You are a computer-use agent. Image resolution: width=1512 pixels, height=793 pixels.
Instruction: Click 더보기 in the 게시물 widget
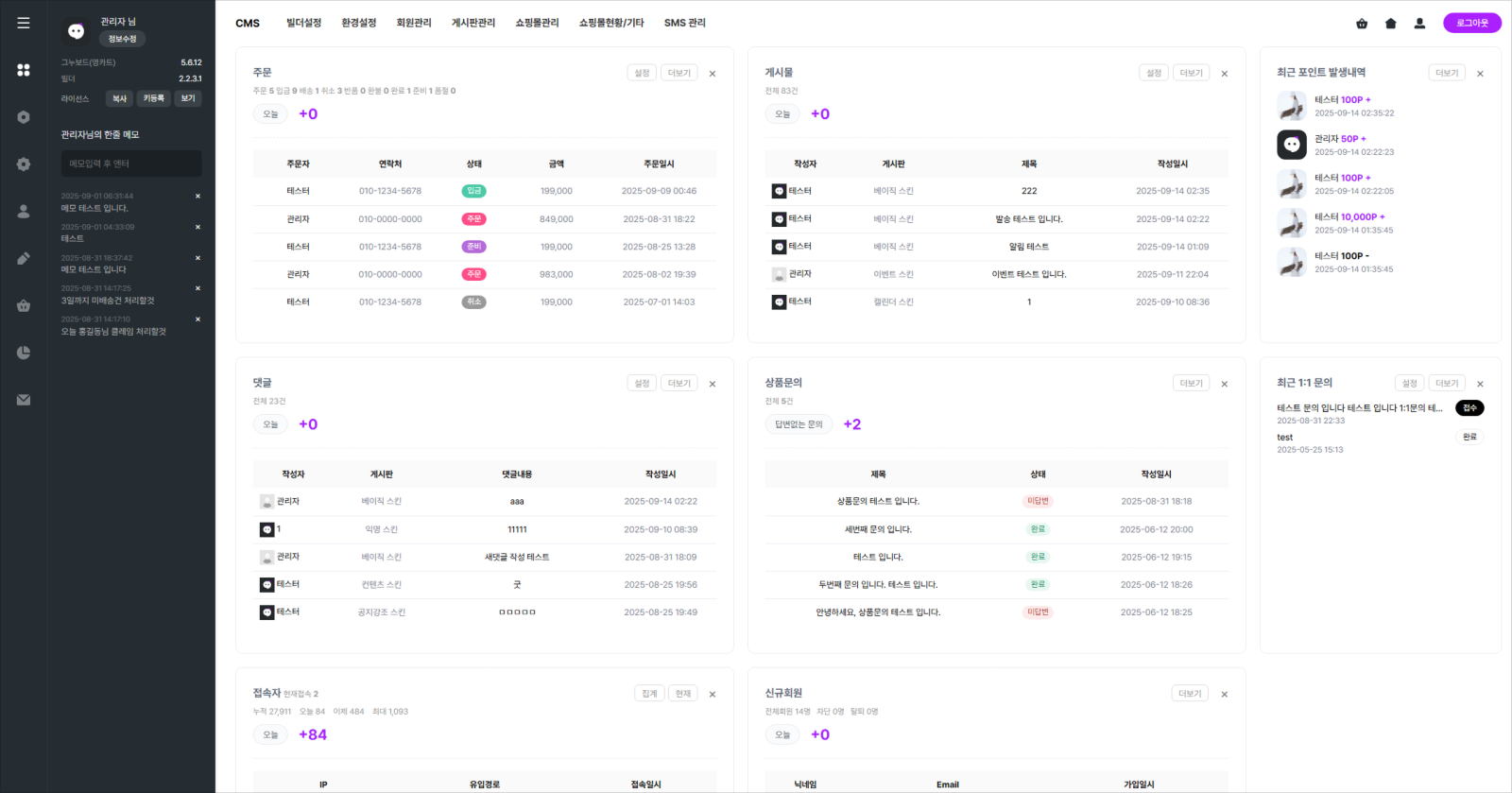click(x=1191, y=73)
